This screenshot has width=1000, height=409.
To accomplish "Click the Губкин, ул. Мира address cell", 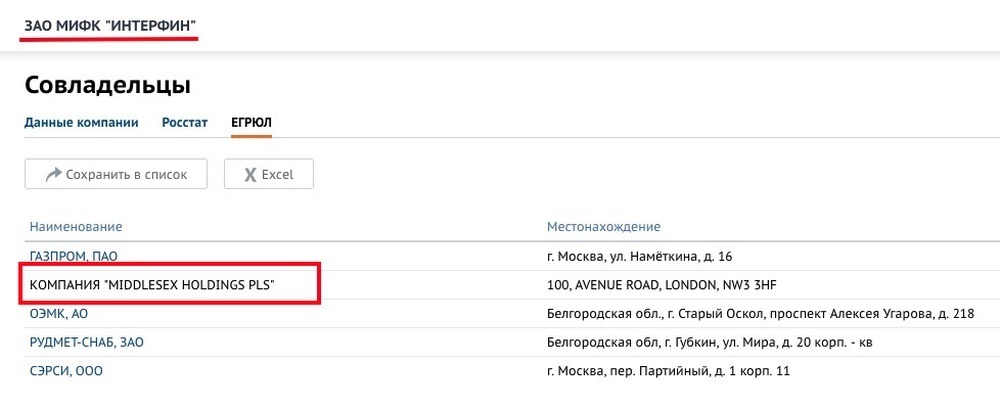I will click(x=709, y=343).
